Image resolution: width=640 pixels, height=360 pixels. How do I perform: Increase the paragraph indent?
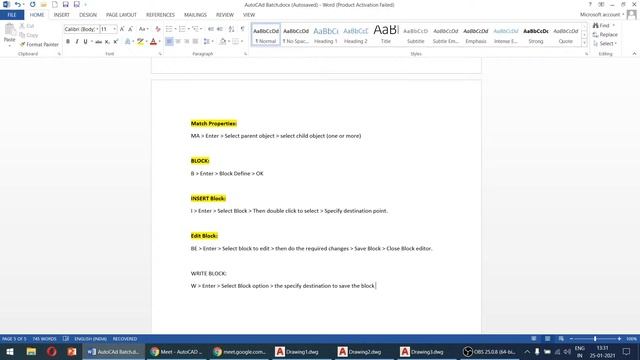(220, 29)
